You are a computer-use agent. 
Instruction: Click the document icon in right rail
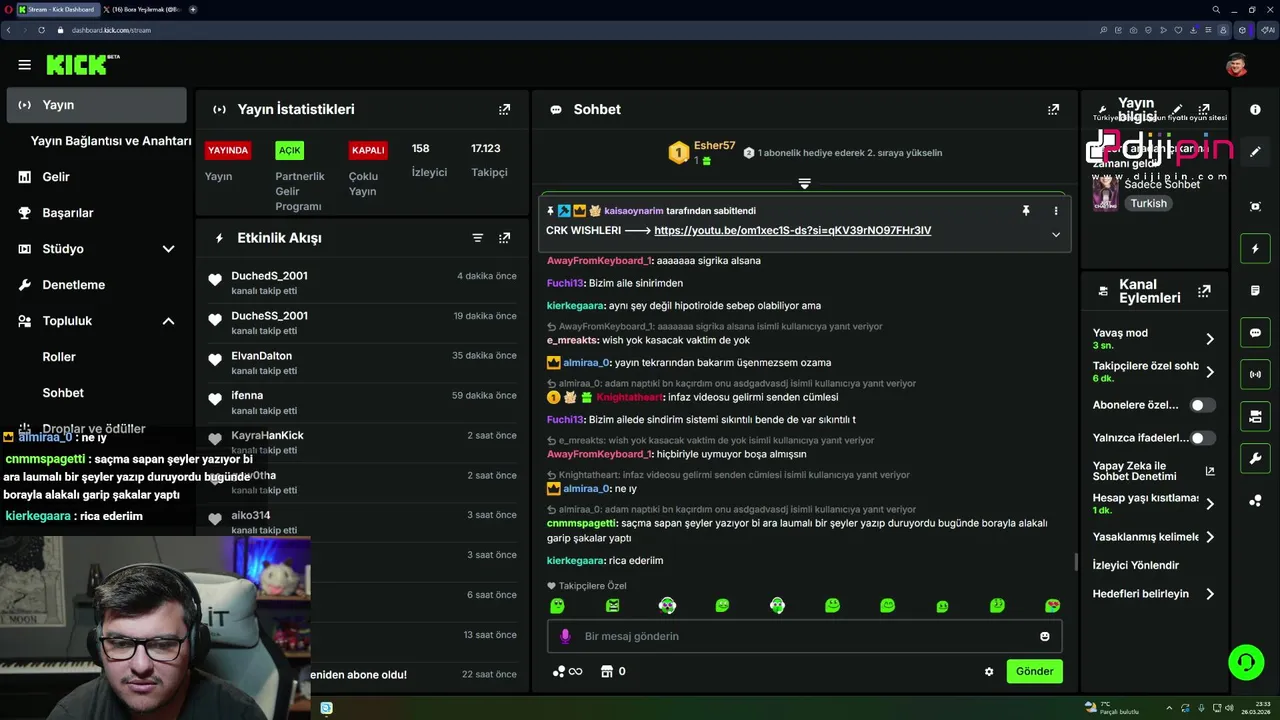[x=1255, y=290]
